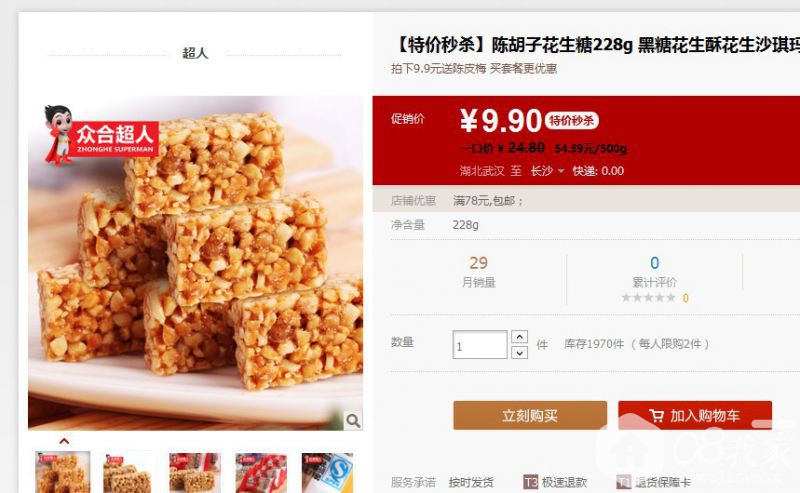The height and width of the screenshot is (493, 800).
Task: Click the 立刻购买 buy now button
Action: coord(530,415)
